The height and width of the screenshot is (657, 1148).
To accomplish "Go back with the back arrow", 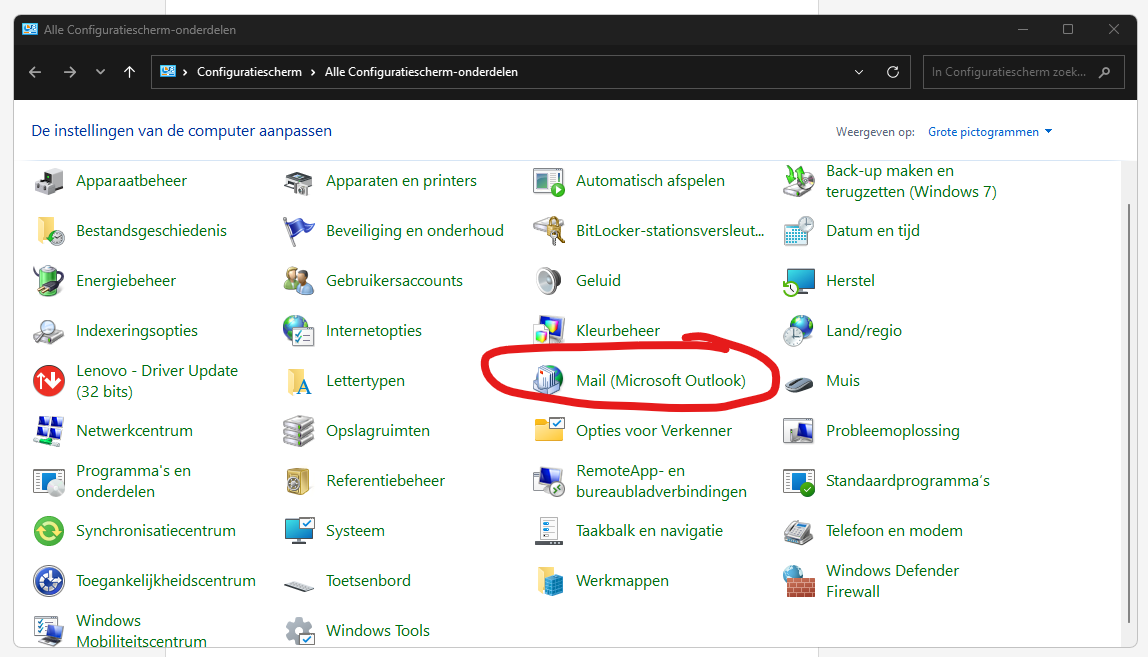I will [x=35, y=72].
